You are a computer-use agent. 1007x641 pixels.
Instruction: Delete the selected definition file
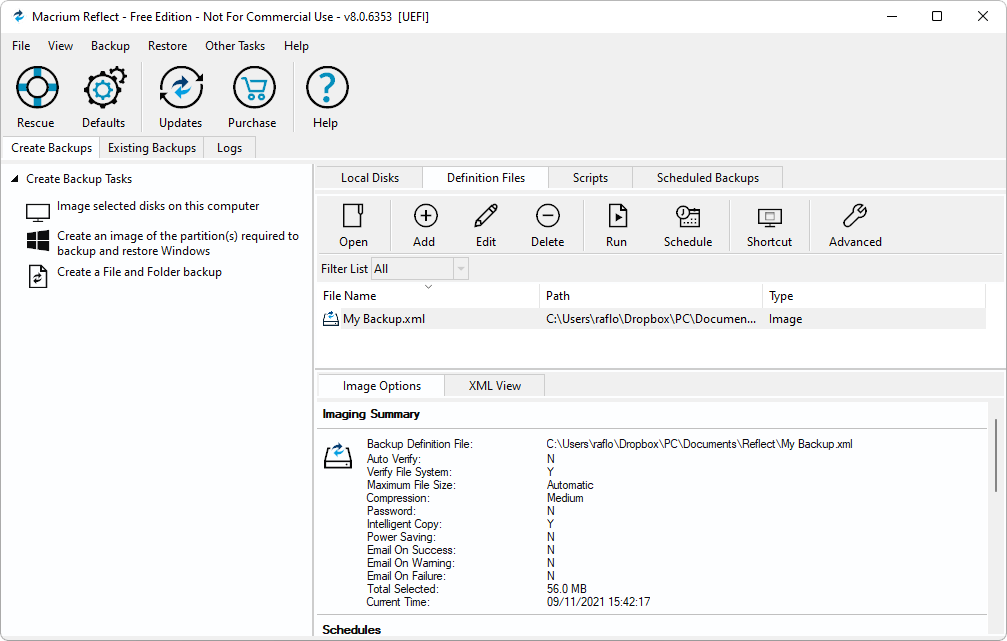click(x=547, y=224)
